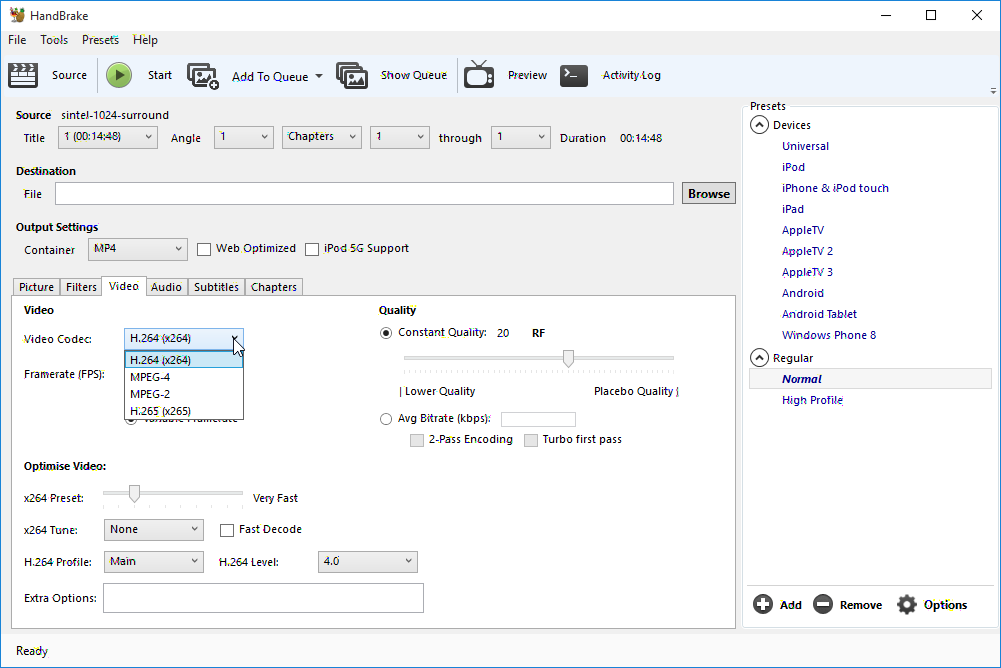Click the Add preset plus icon

(x=763, y=604)
